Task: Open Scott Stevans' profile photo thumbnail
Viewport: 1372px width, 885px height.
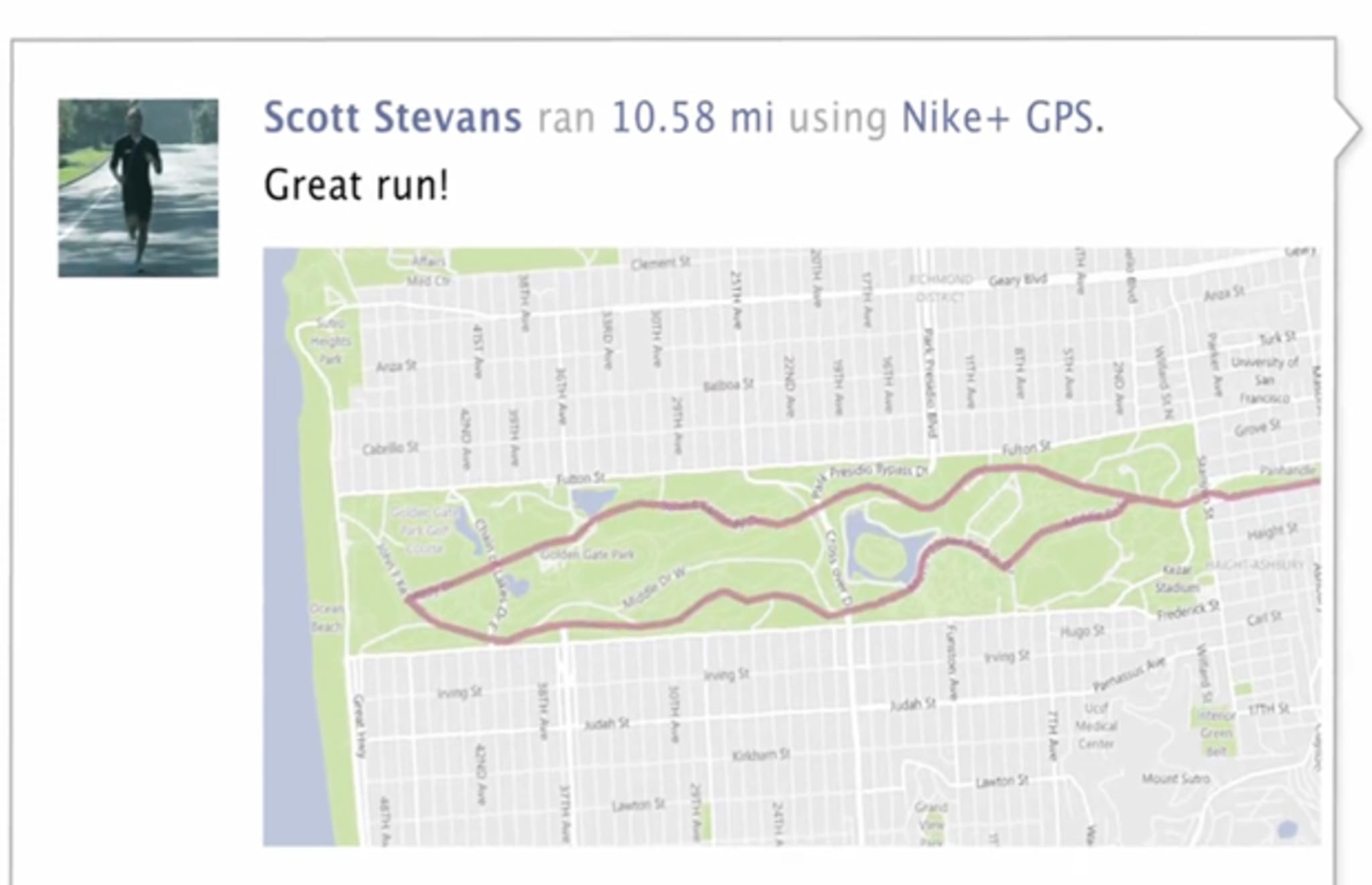Action: click(x=138, y=188)
